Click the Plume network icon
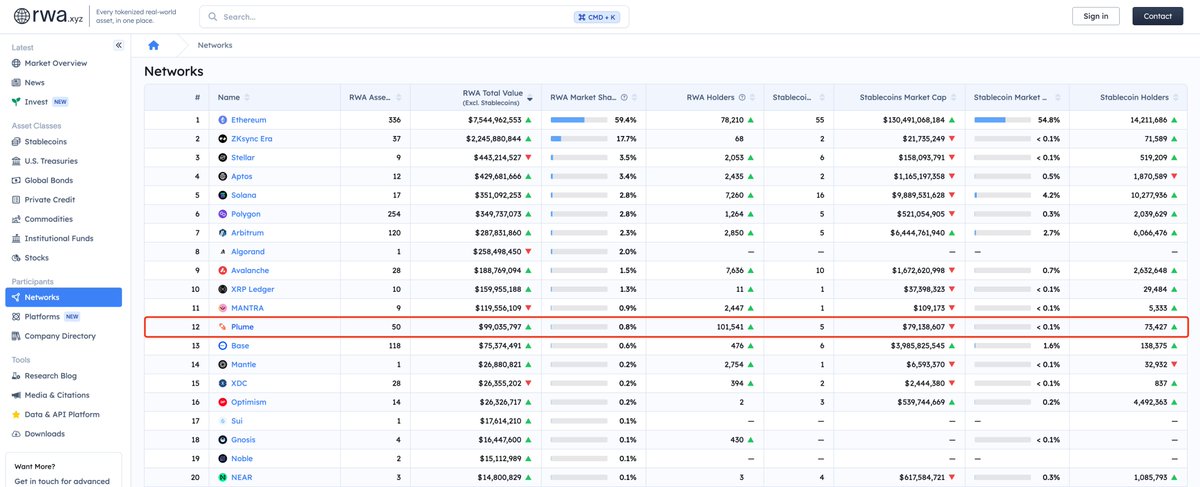Screen dimensions: 1200x487 click(x=223, y=327)
